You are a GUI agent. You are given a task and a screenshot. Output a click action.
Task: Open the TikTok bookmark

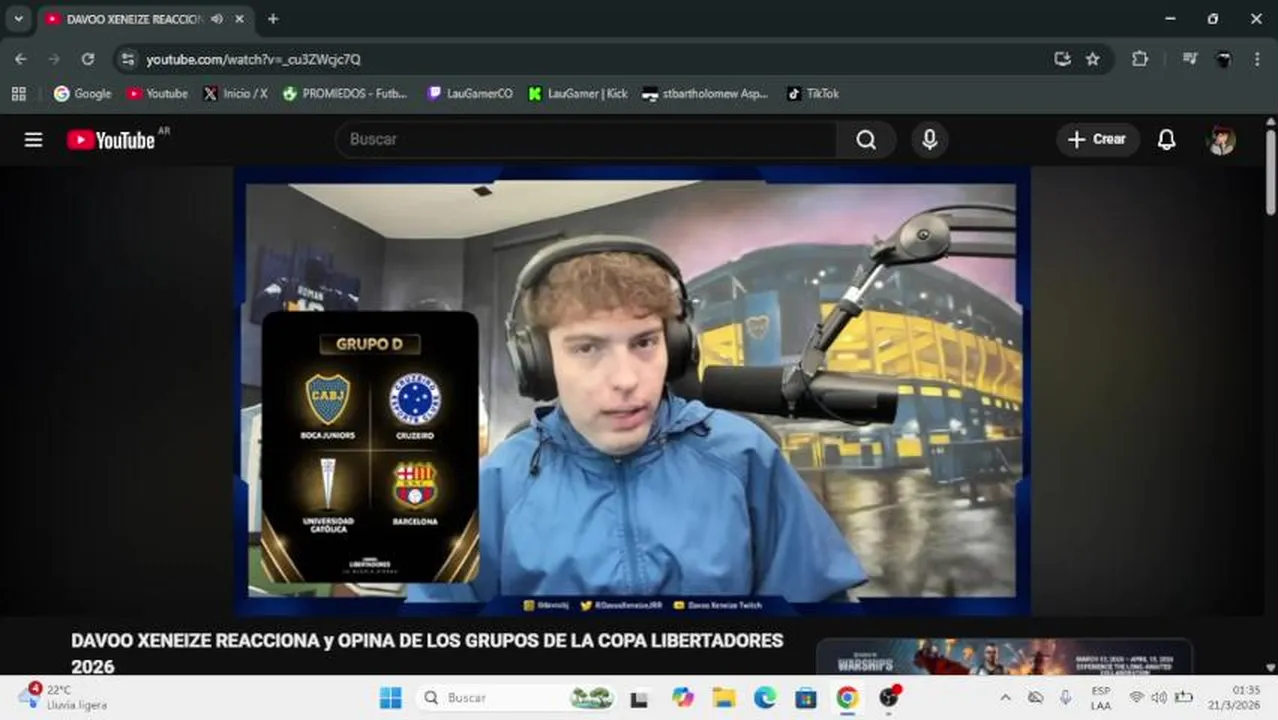[813, 93]
